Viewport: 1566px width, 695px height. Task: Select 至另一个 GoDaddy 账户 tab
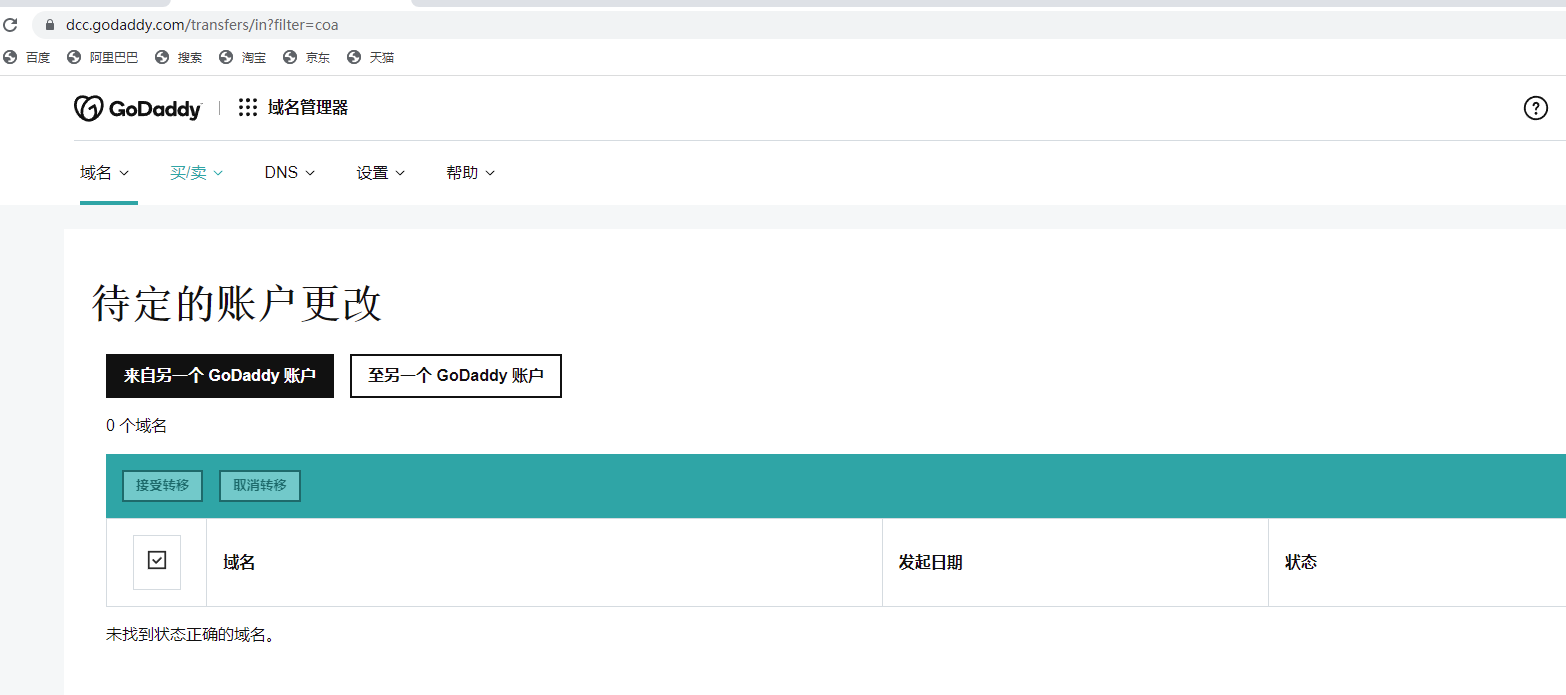[x=456, y=376]
